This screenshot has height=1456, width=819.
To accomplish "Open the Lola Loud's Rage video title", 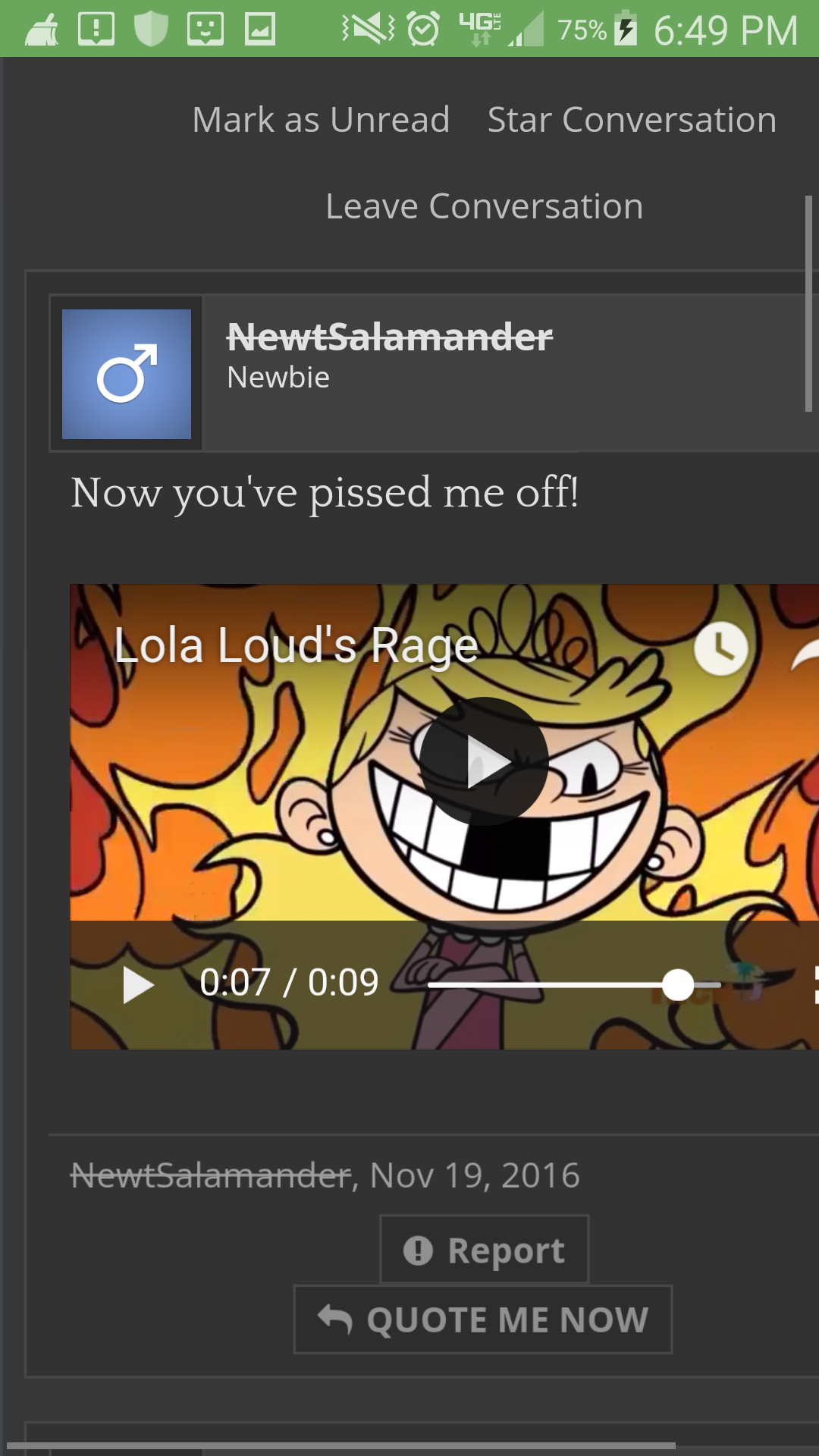I will tap(296, 646).
